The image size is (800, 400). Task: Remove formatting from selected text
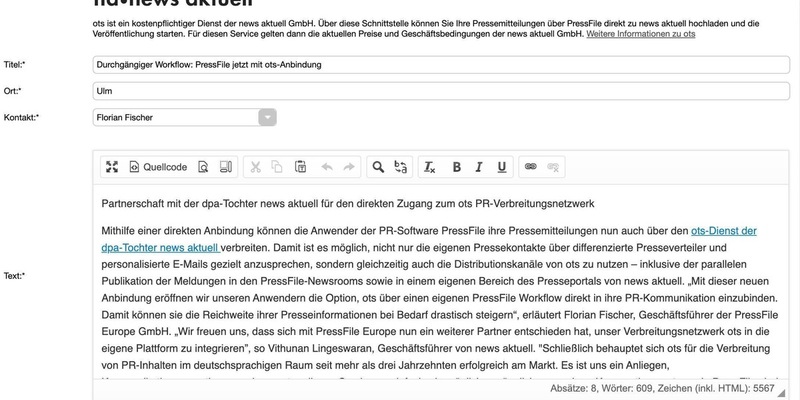tap(430, 167)
